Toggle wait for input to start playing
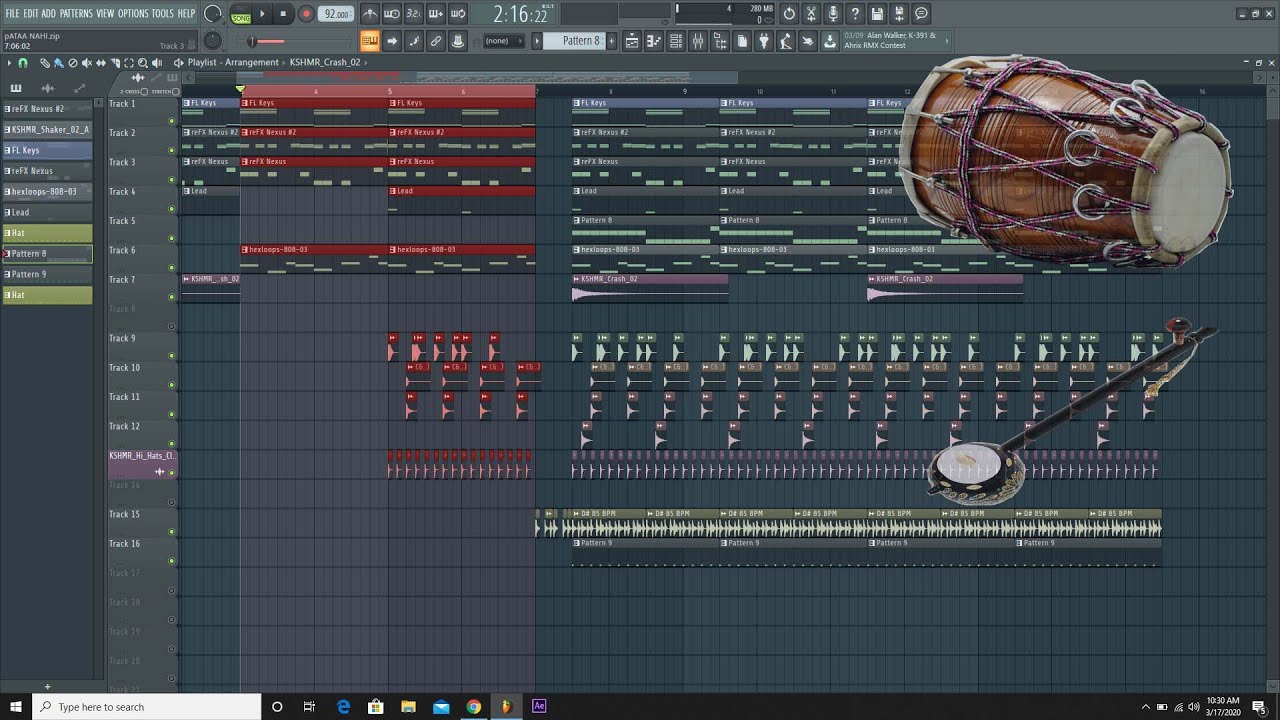This screenshot has height=720, width=1280. [391, 14]
